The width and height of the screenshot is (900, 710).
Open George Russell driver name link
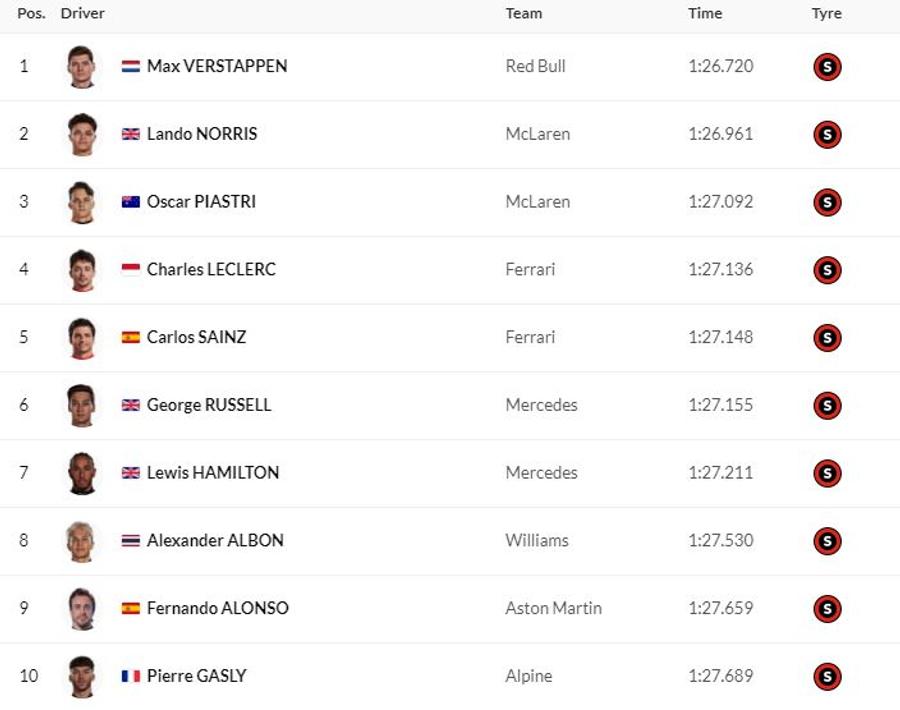click(209, 405)
